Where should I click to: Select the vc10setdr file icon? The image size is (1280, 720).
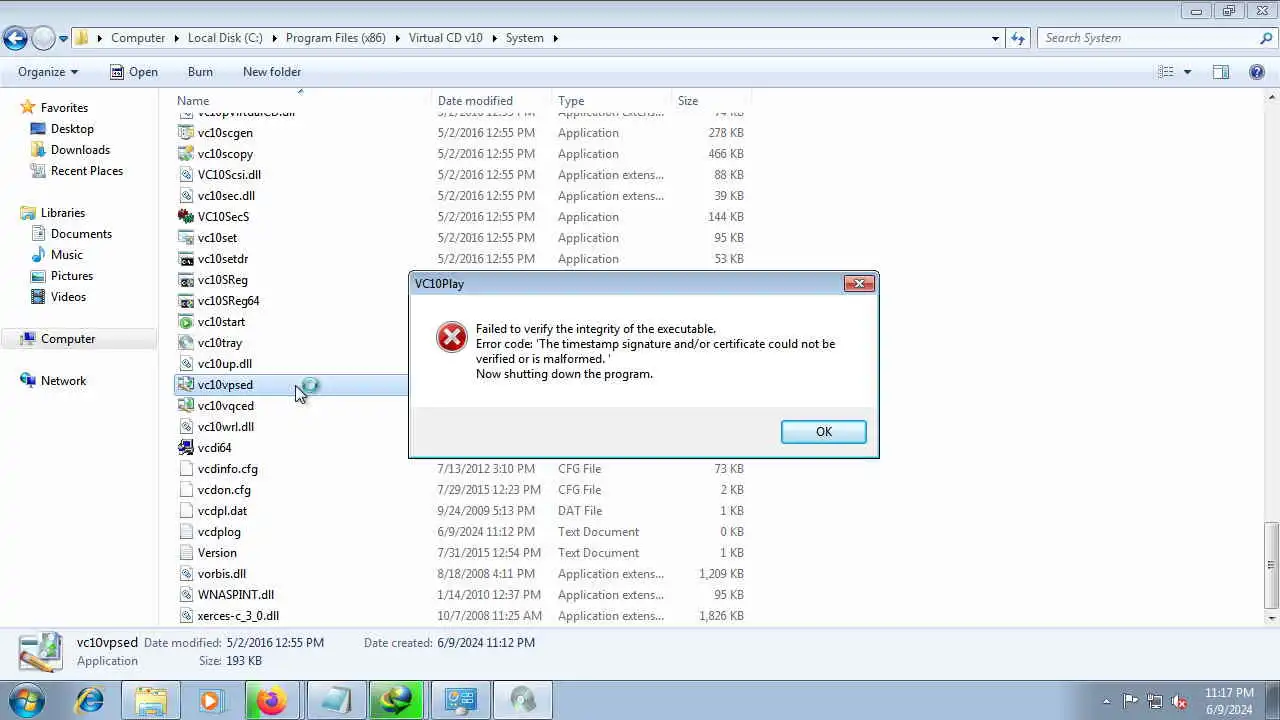coord(185,258)
